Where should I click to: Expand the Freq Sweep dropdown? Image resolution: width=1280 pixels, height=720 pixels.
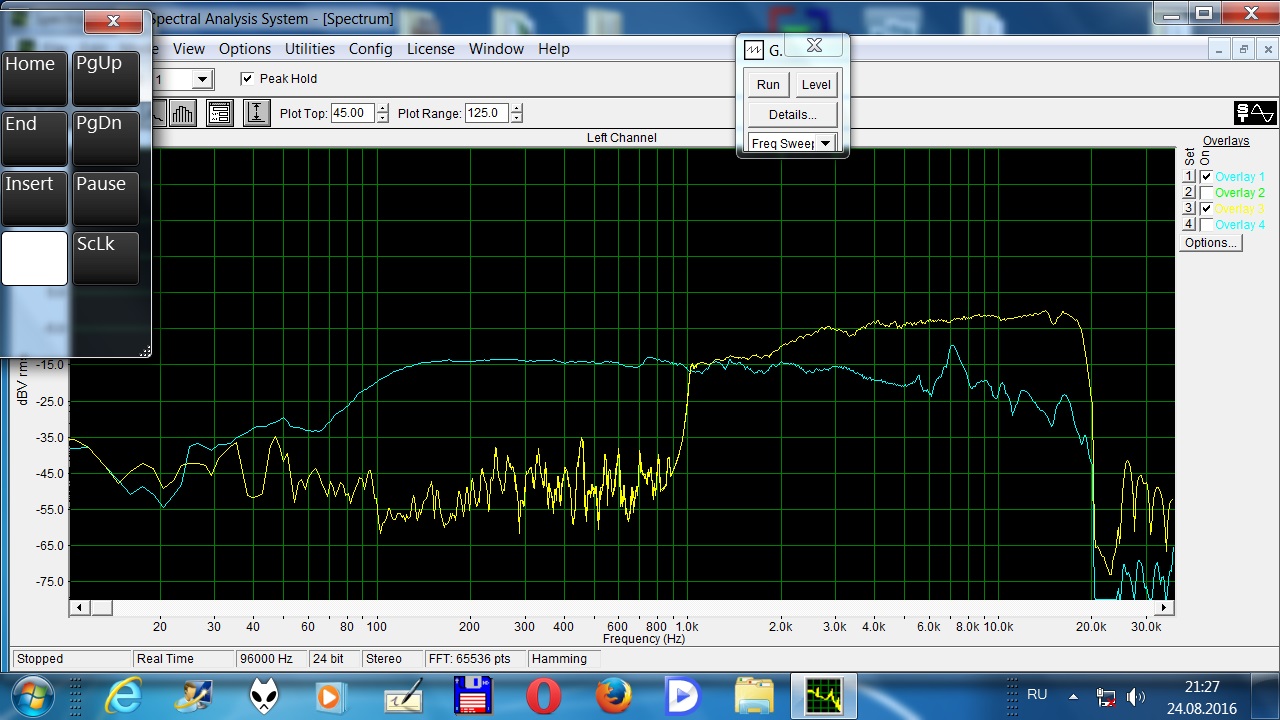825,143
